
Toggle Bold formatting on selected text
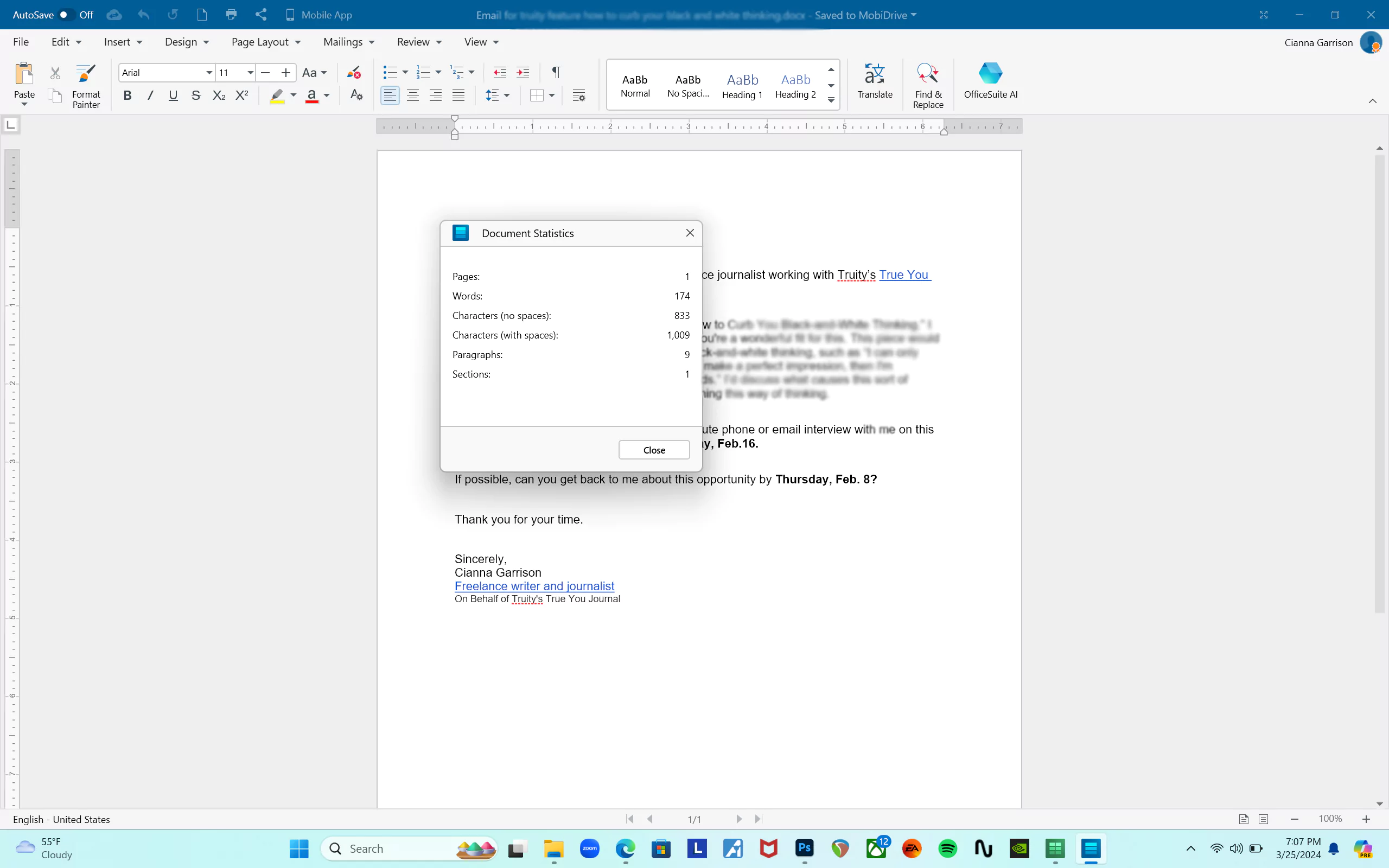127,95
